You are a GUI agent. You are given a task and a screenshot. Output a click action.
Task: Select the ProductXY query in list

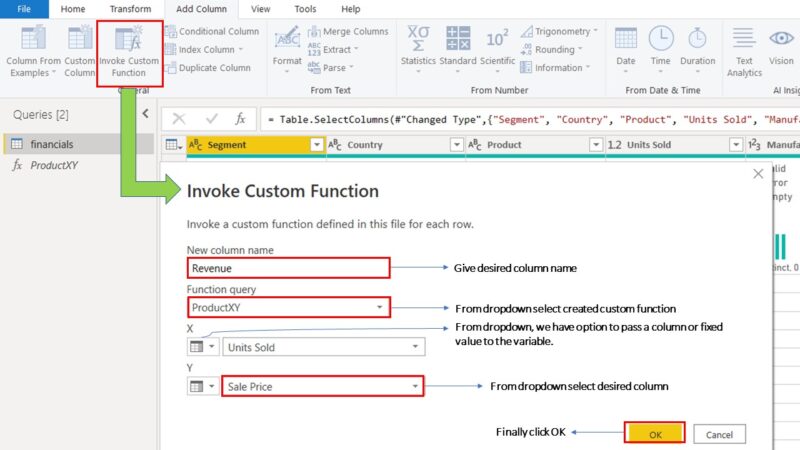54,165
